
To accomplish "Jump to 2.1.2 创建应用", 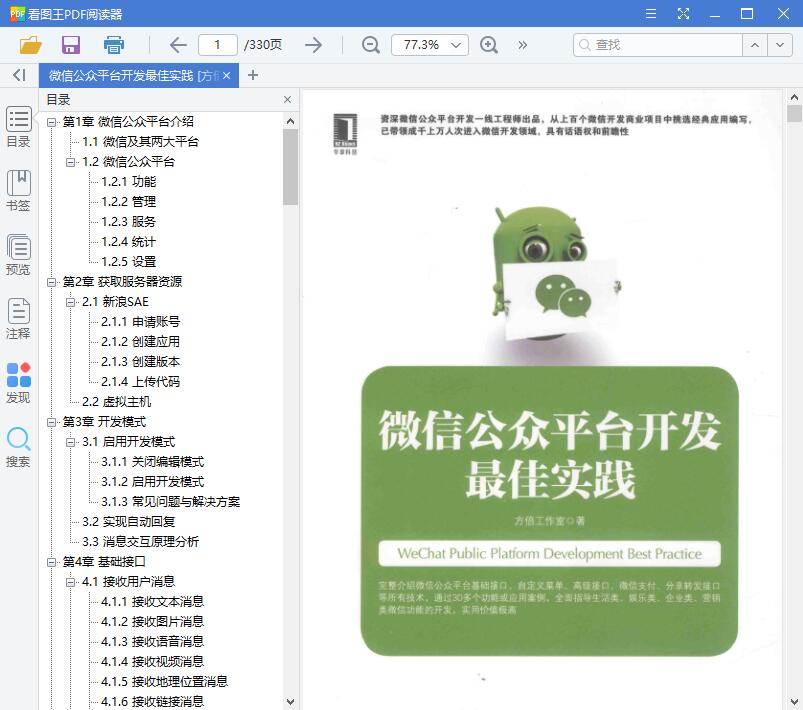I will pos(140,342).
